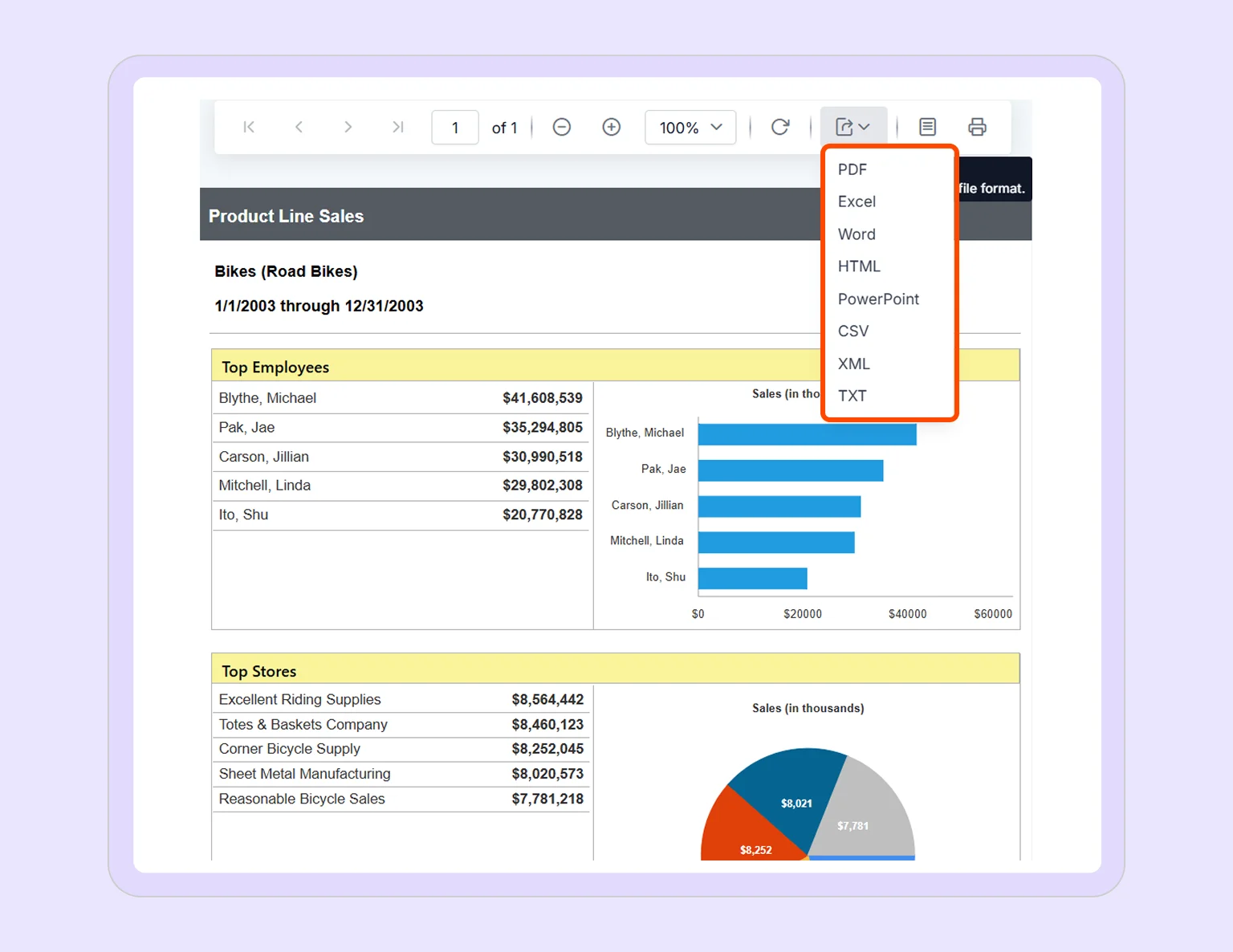Refresh the report
The height and width of the screenshot is (952, 1233).
779,127
